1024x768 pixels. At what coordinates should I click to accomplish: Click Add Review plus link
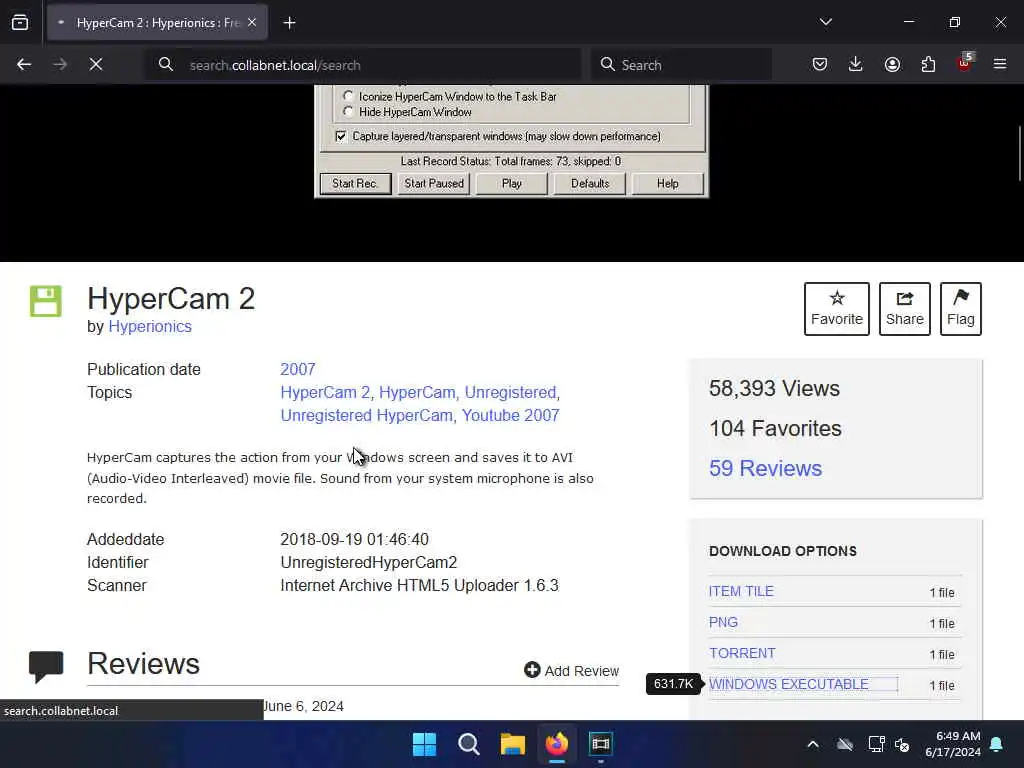coord(571,671)
